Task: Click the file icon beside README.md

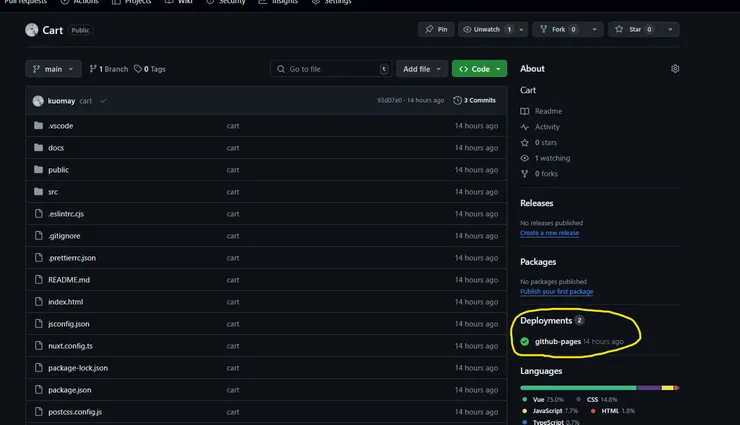Action: click(x=39, y=280)
